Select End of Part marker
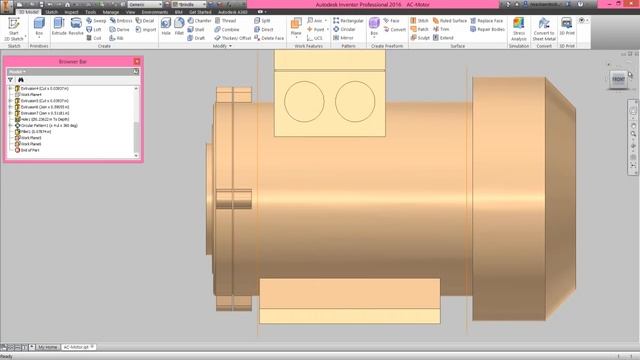Image resolution: width=640 pixels, height=360 pixels. (27, 150)
